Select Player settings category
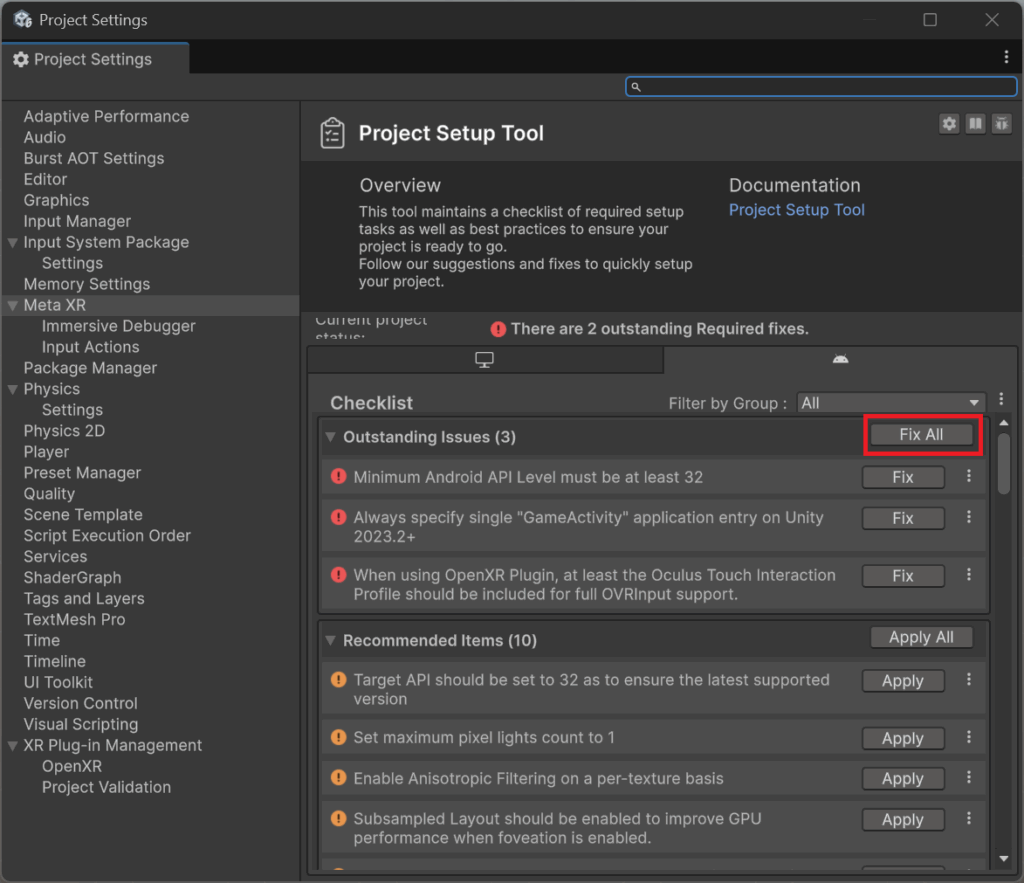 click(x=46, y=452)
